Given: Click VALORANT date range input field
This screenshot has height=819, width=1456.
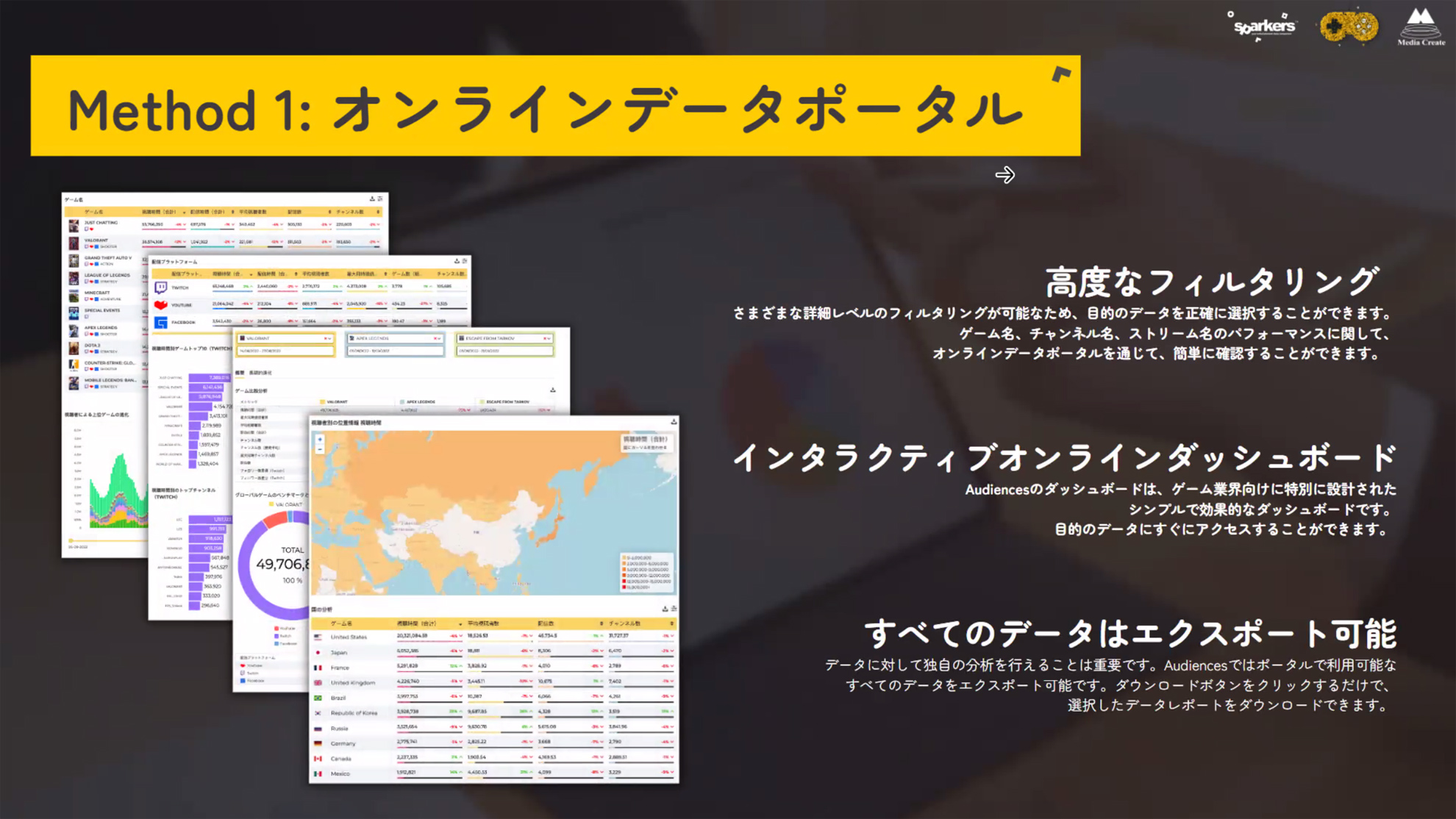Looking at the screenshot, I should 285,351.
